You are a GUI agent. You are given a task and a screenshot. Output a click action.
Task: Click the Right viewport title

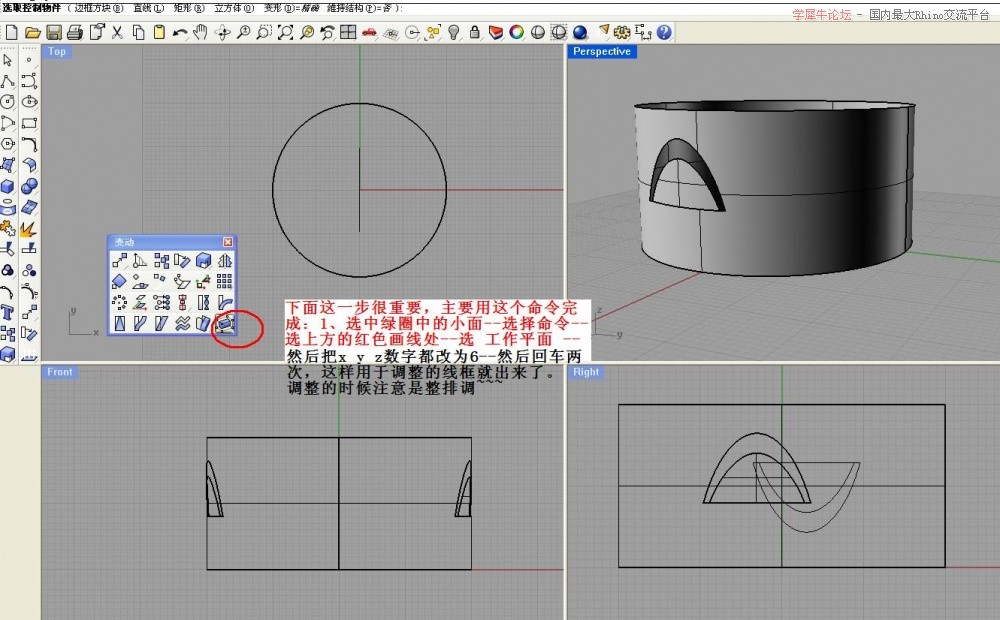coord(585,372)
